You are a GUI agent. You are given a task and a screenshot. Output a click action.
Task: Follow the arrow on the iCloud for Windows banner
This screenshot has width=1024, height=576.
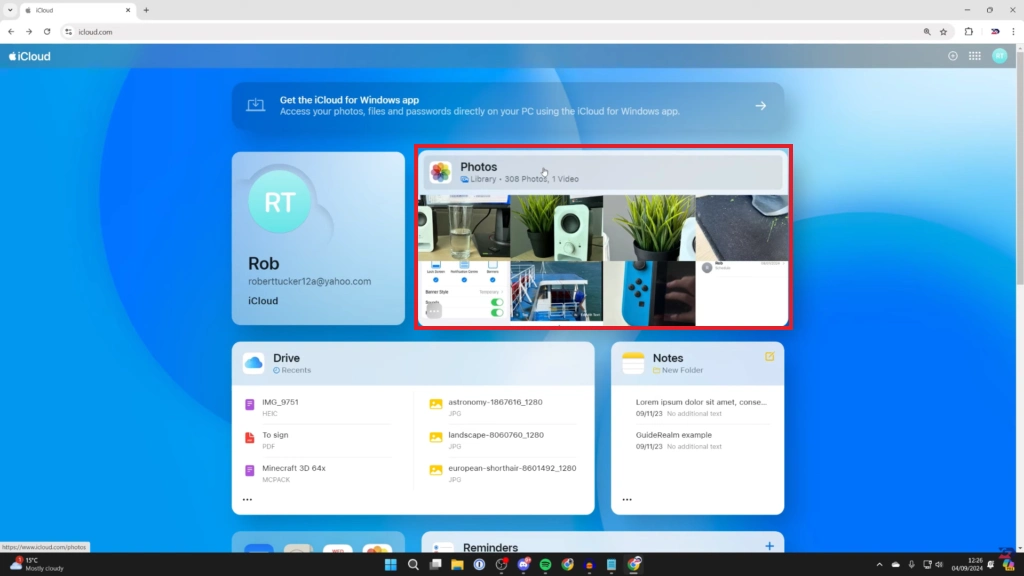[761, 105]
